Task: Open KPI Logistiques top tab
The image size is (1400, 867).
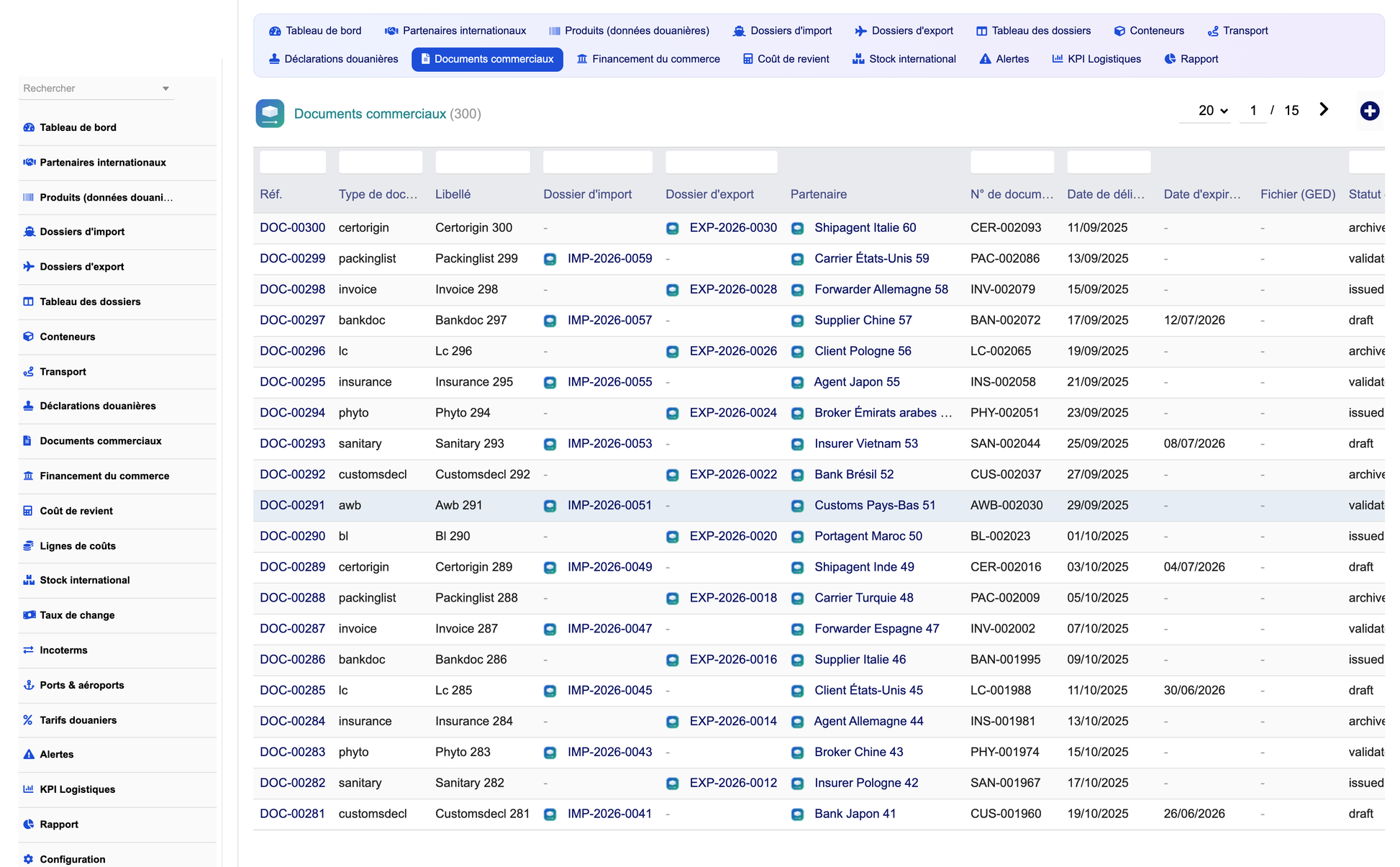Action: pos(1096,59)
